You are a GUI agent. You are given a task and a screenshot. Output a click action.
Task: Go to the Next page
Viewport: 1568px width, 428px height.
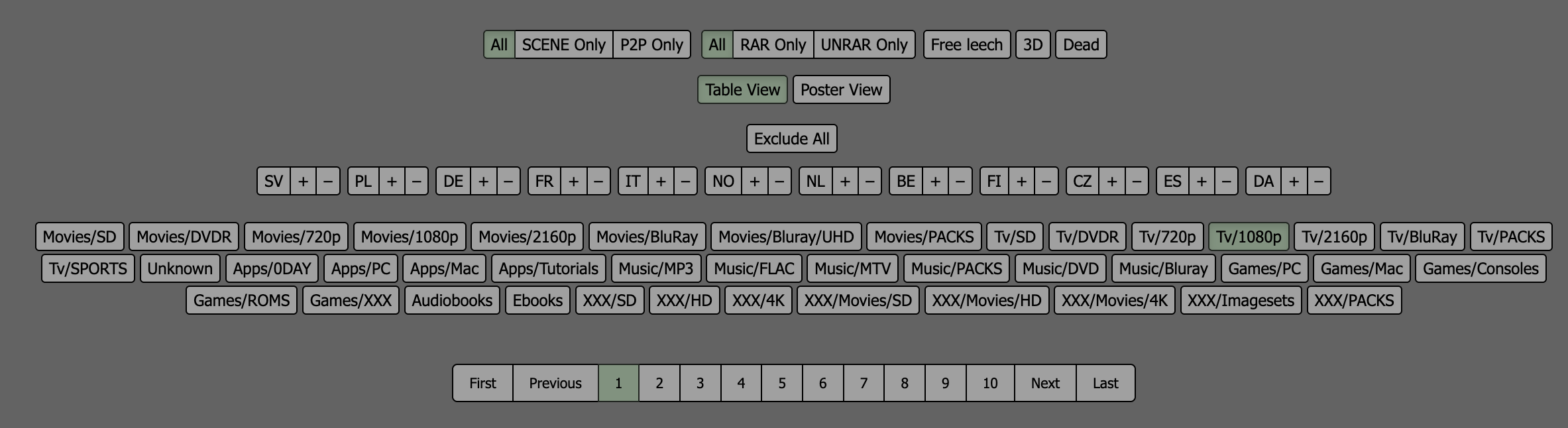pos(1045,384)
